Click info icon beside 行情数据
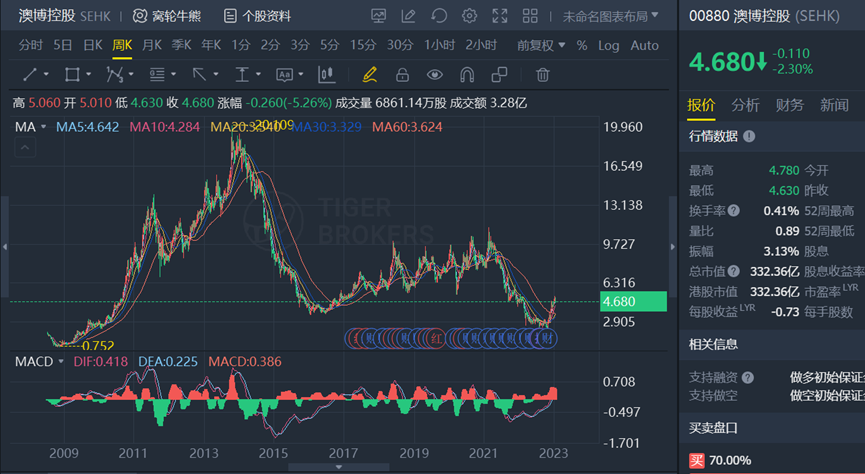The image size is (865, 474). pos(749,136)
